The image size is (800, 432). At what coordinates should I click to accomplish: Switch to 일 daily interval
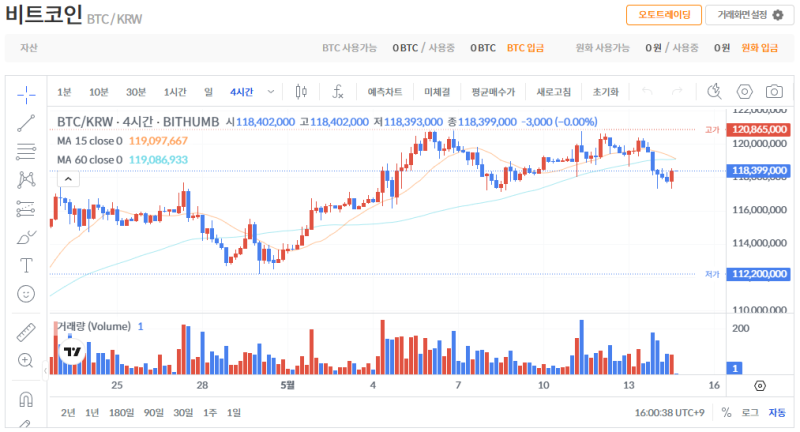[x=208, y=92]
